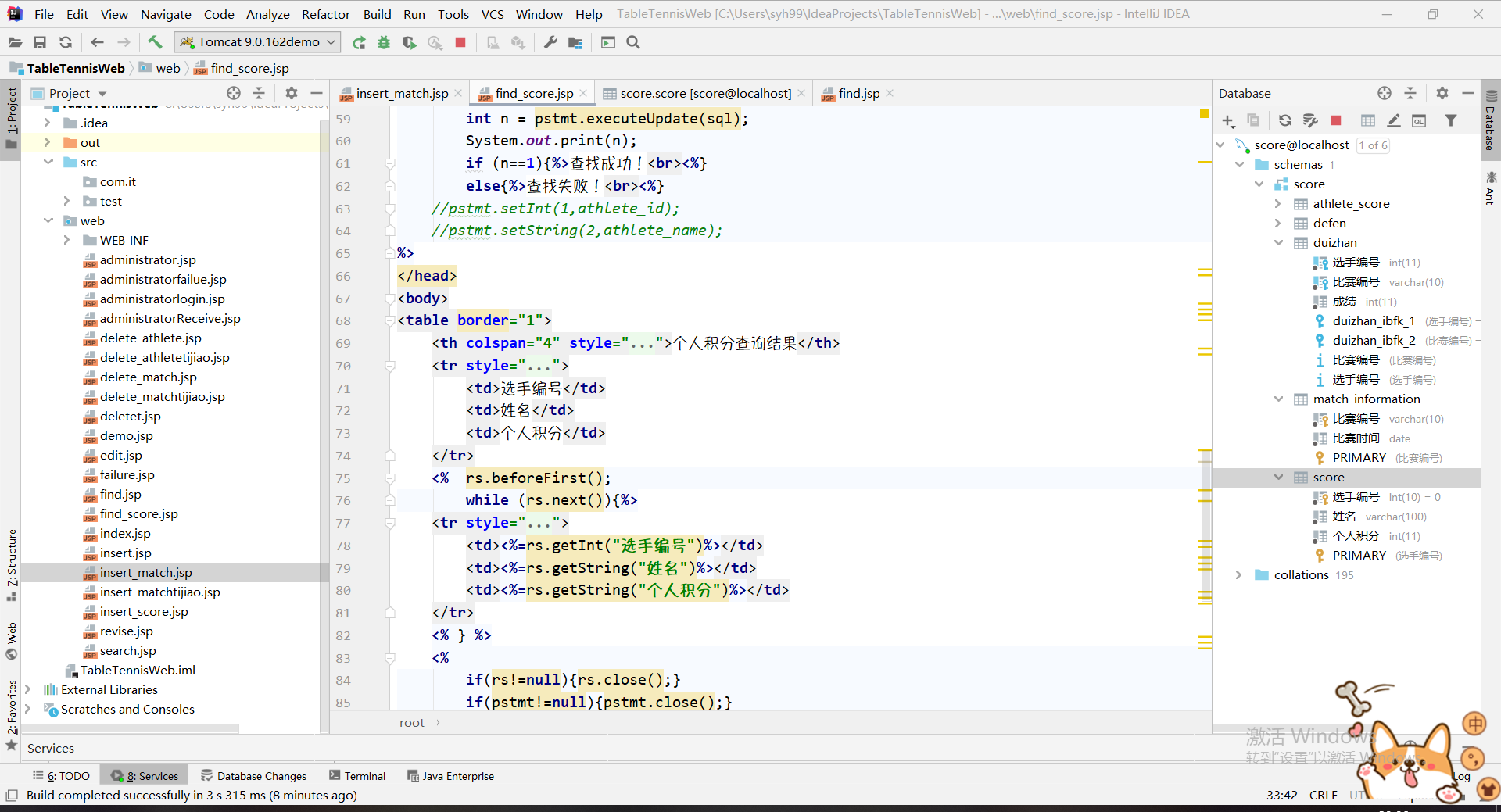Collapse all in Project panel
This screenshot has height=812, width=1501.
pos(259,93)
